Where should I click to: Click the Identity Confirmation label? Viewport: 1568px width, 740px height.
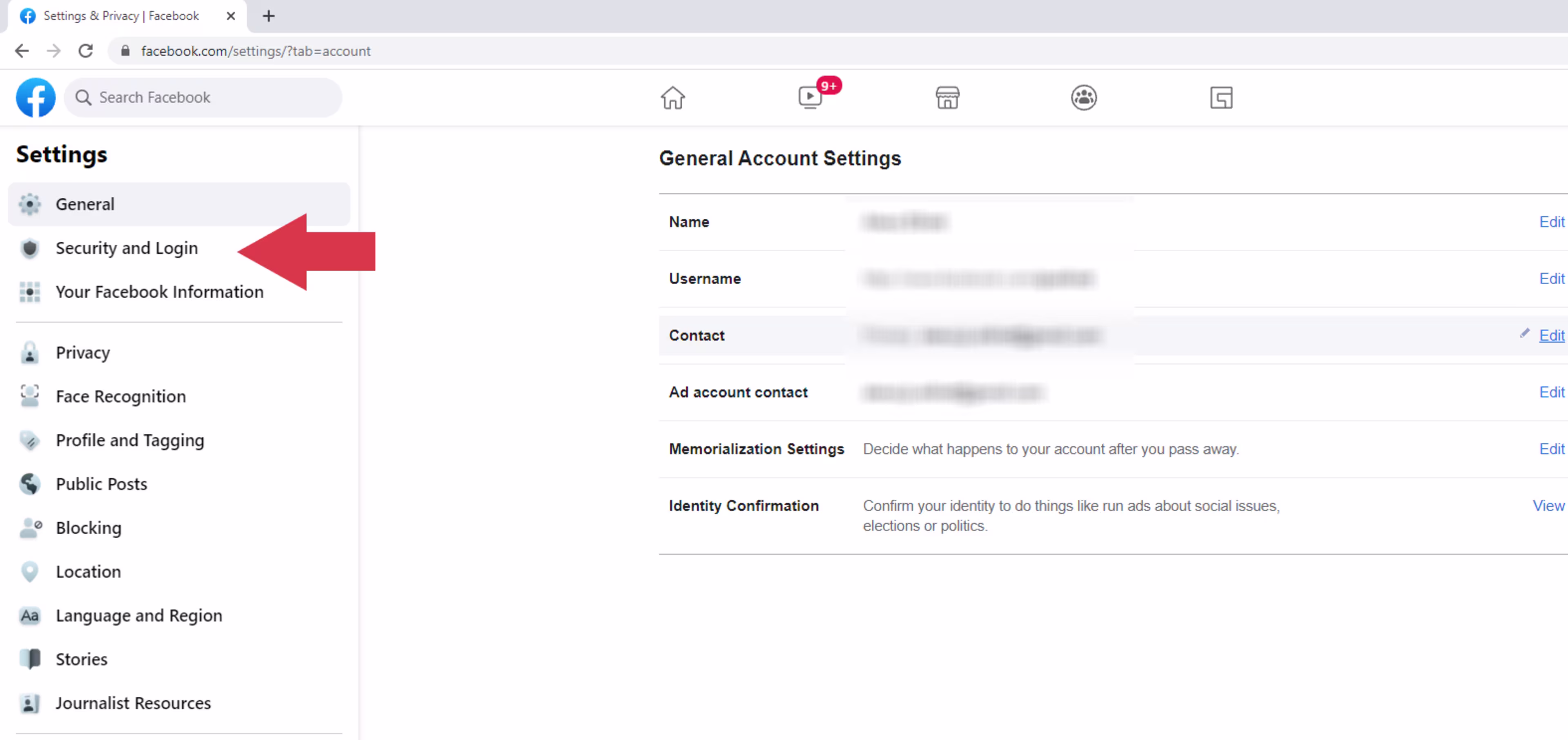click(744, 506)
